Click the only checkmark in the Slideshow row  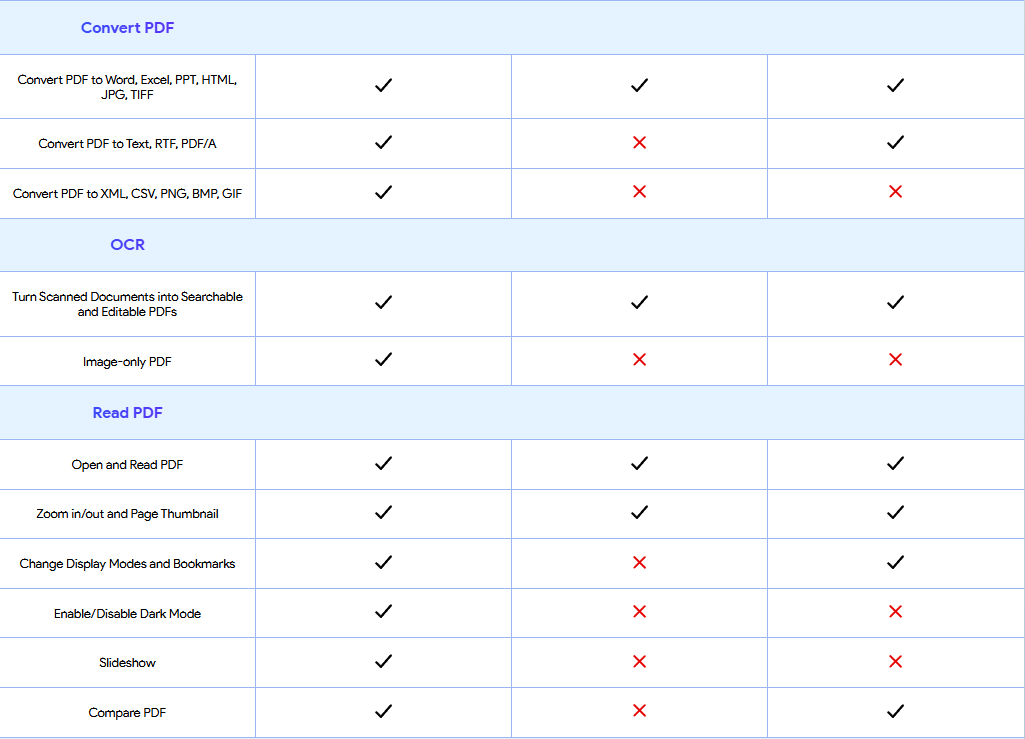click(384, 661)
